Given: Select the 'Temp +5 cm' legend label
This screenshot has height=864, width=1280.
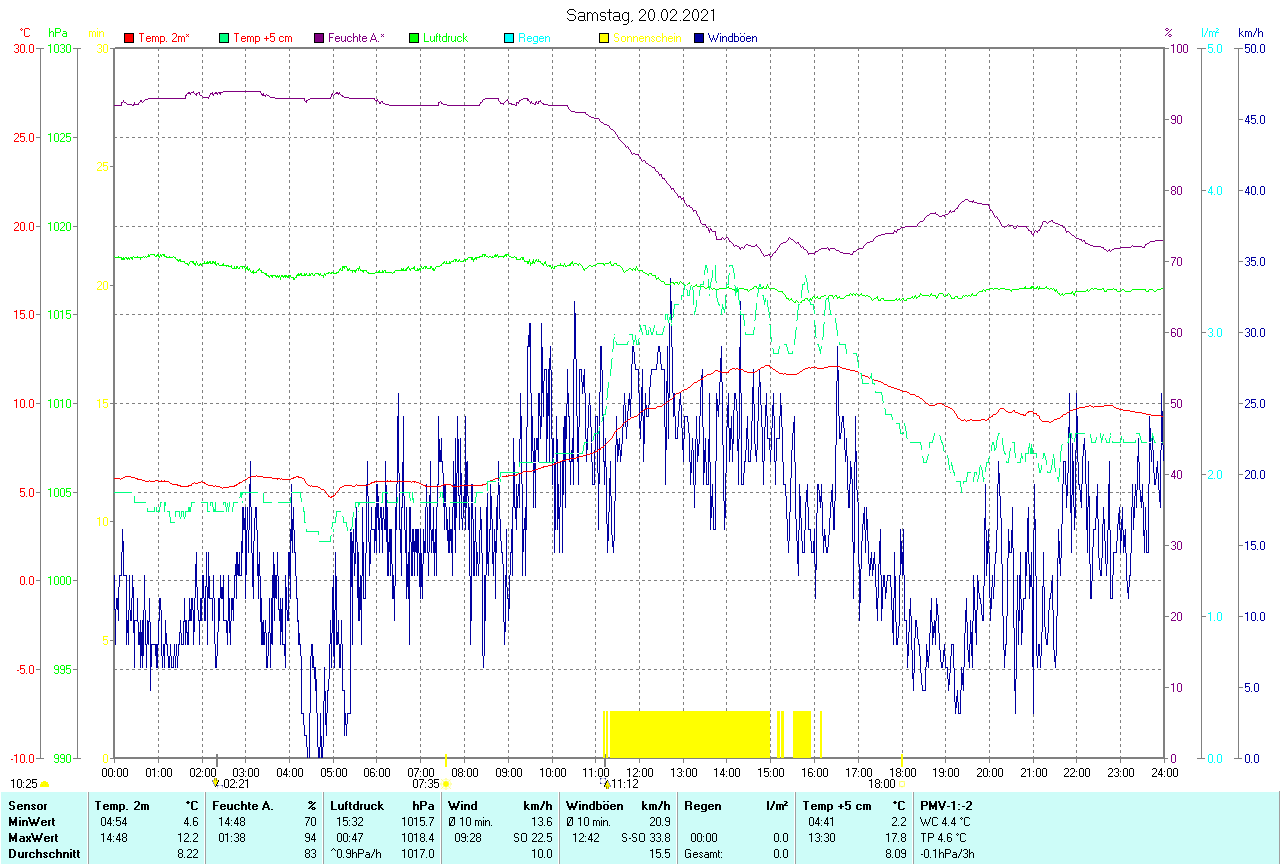Looking at the screenshot, I should click(262, 38).
